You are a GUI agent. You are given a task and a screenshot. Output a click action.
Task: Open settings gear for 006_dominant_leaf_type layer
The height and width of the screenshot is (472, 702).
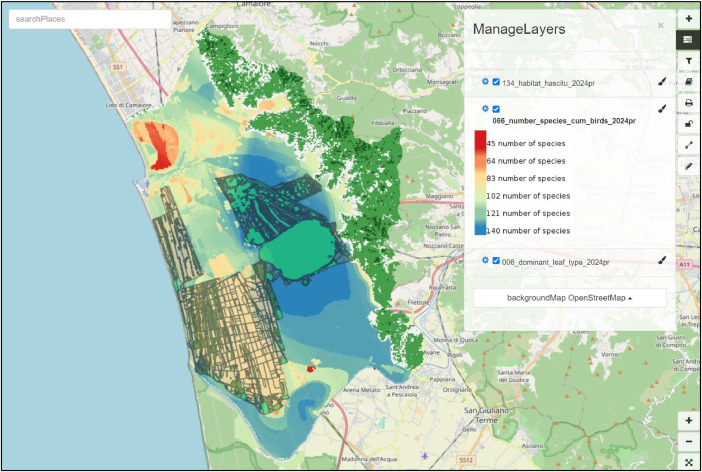[x=485, y=260]
